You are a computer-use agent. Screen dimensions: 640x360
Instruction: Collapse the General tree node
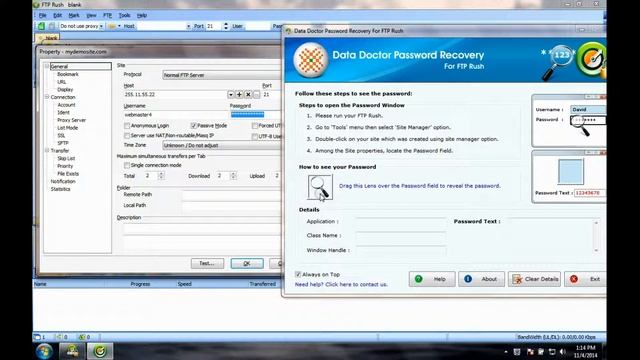47,66
